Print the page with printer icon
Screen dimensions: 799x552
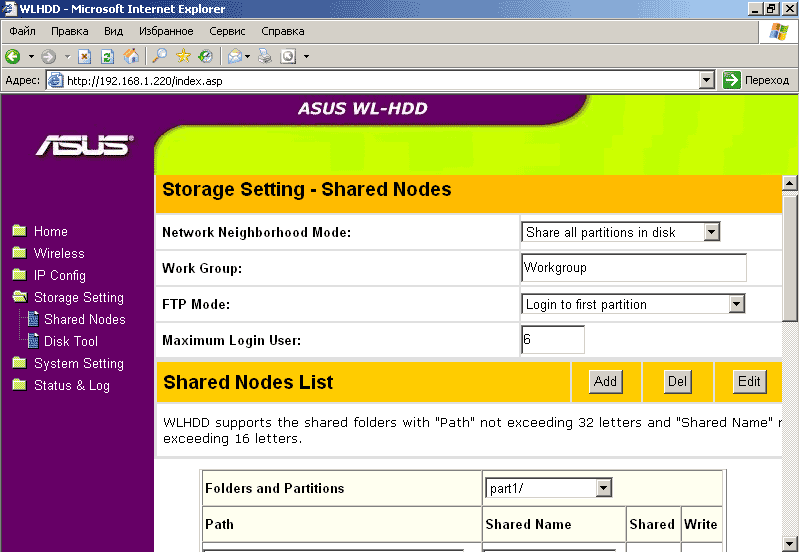point(265,56)
